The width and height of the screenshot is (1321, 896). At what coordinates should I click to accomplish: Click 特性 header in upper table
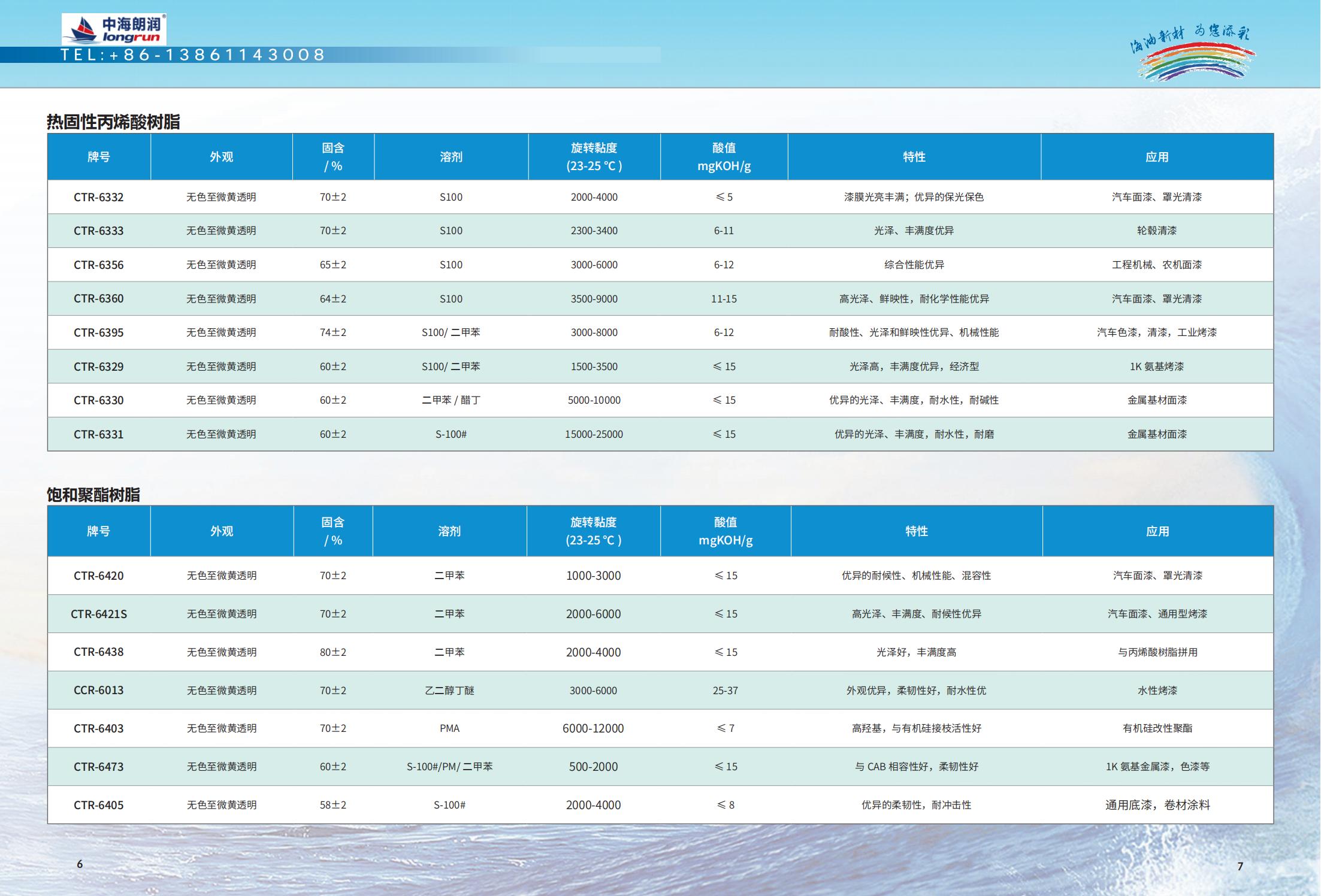tap(914, 157)
